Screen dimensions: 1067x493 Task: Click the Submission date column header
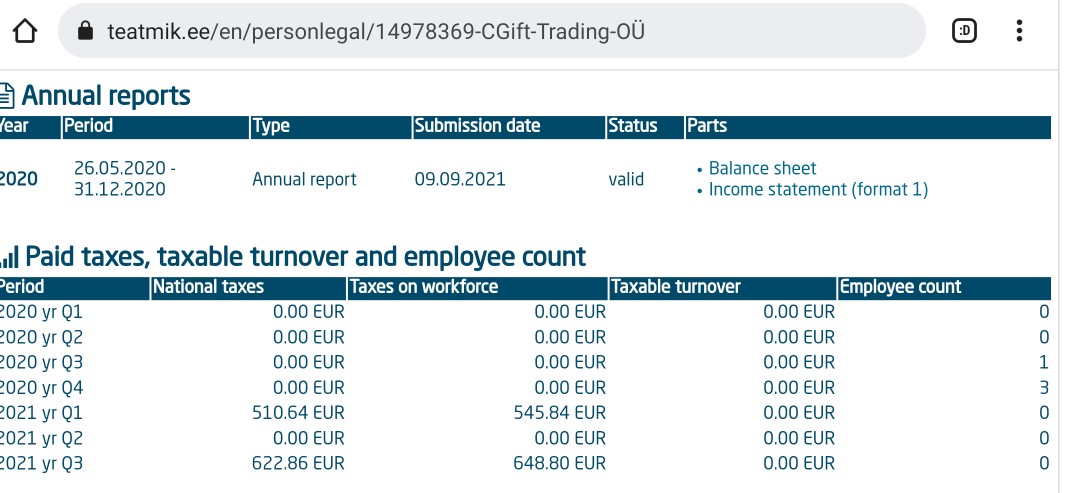[477, 126]
